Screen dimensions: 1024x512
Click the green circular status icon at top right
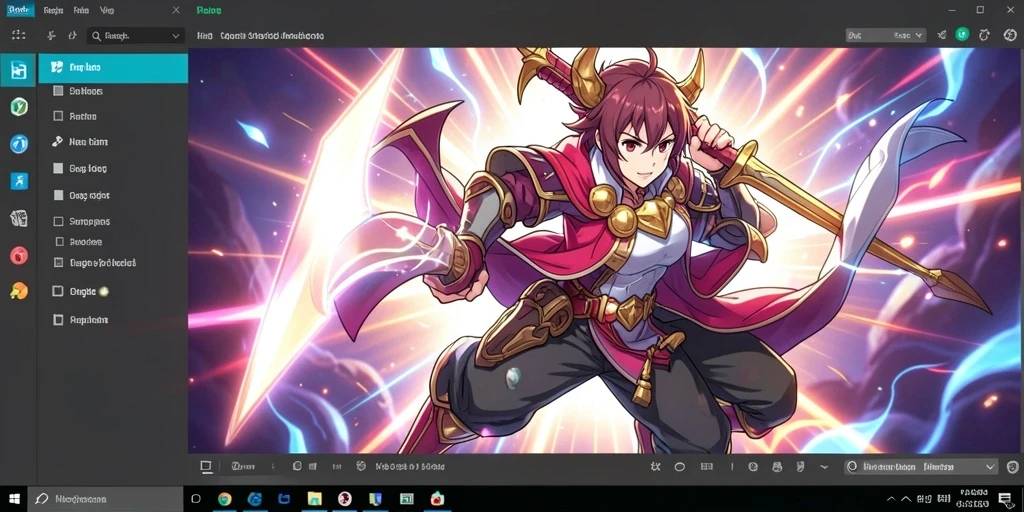click(962, 35)
